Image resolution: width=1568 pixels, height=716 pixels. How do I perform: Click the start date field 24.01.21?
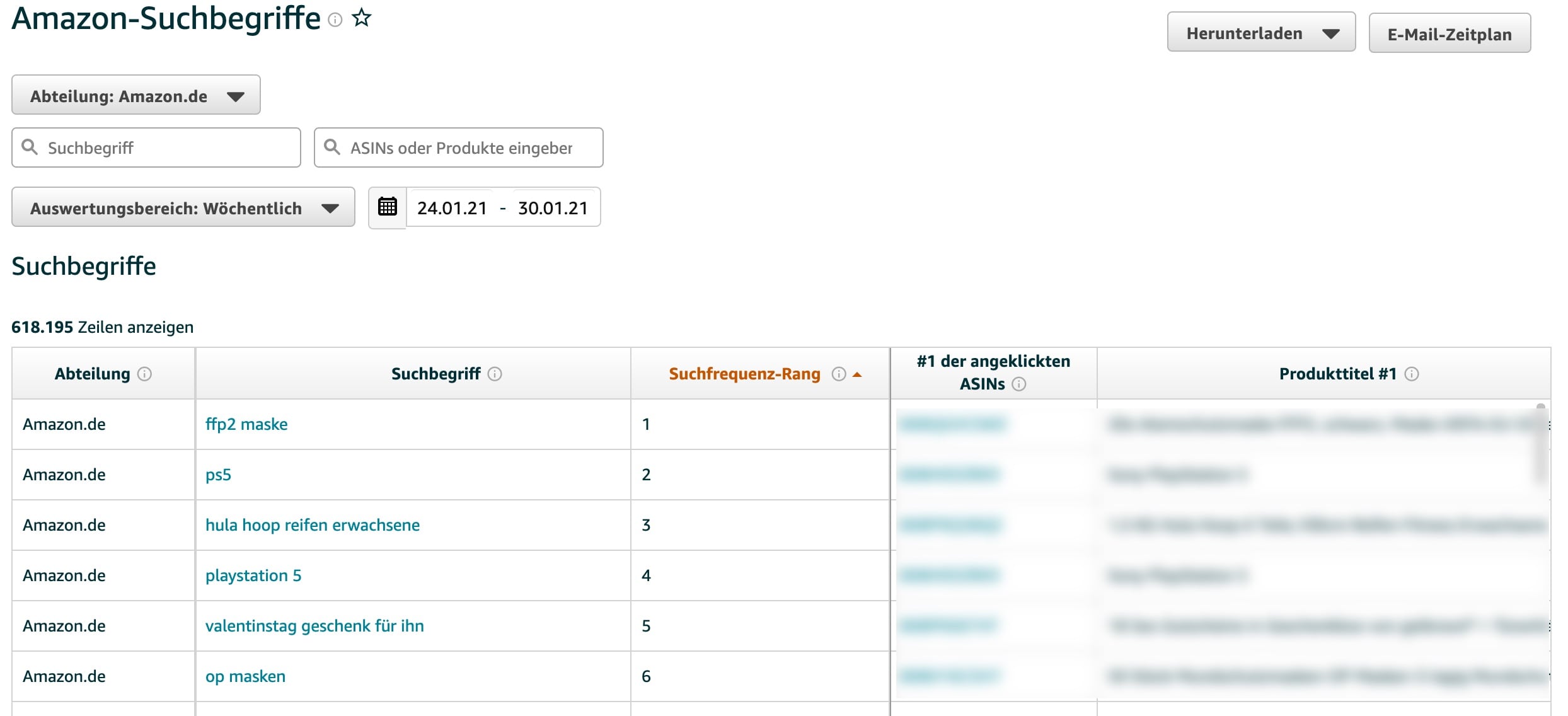tap(453, 207)
